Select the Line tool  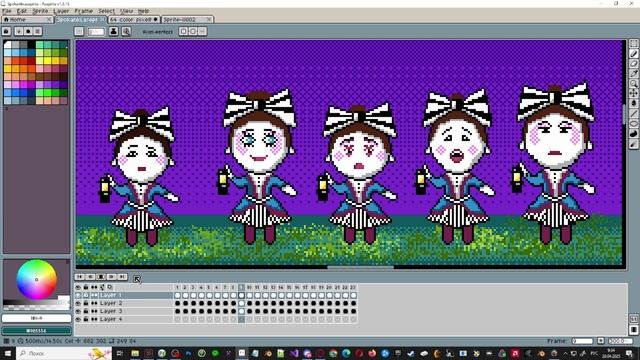pyautogui.click(x=633, y=113)
